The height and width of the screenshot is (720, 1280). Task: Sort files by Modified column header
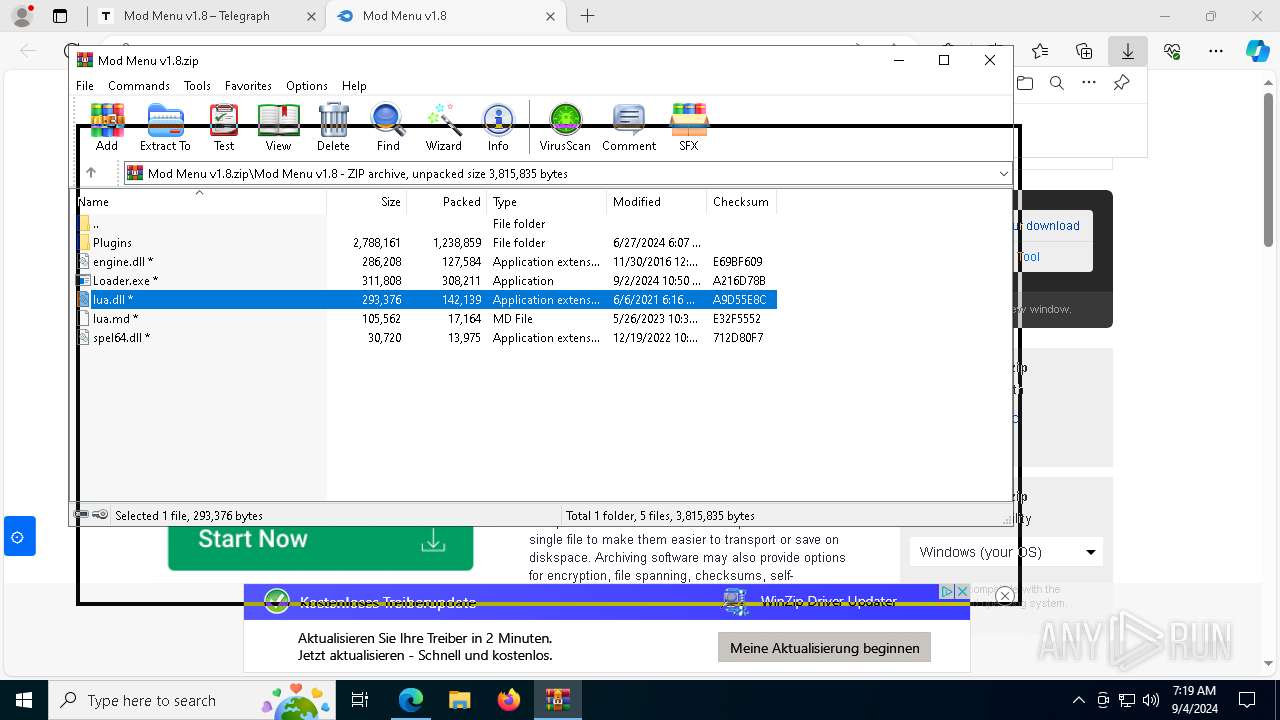(657, 202)
